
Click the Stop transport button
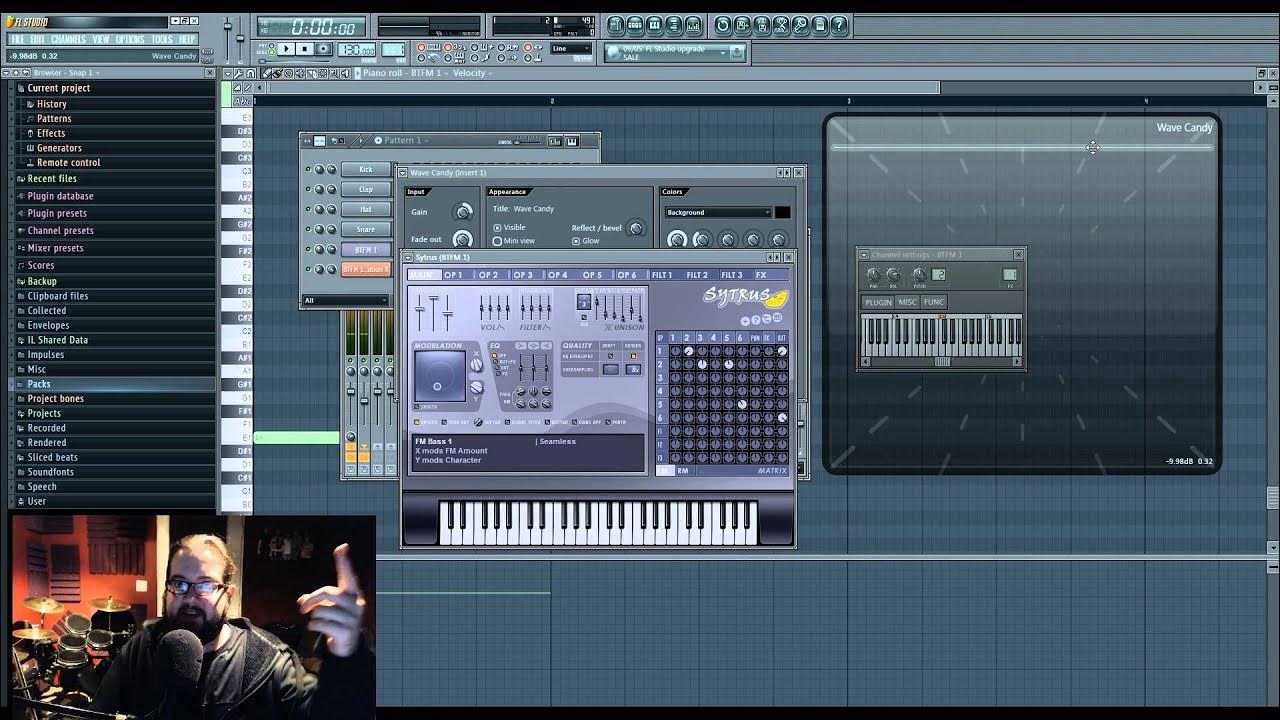304,49
